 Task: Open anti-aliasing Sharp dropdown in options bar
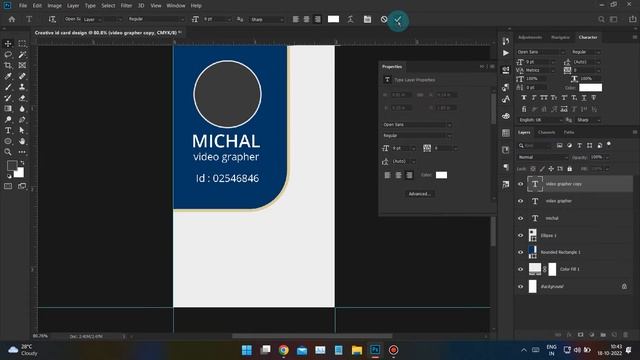[267, 19]
